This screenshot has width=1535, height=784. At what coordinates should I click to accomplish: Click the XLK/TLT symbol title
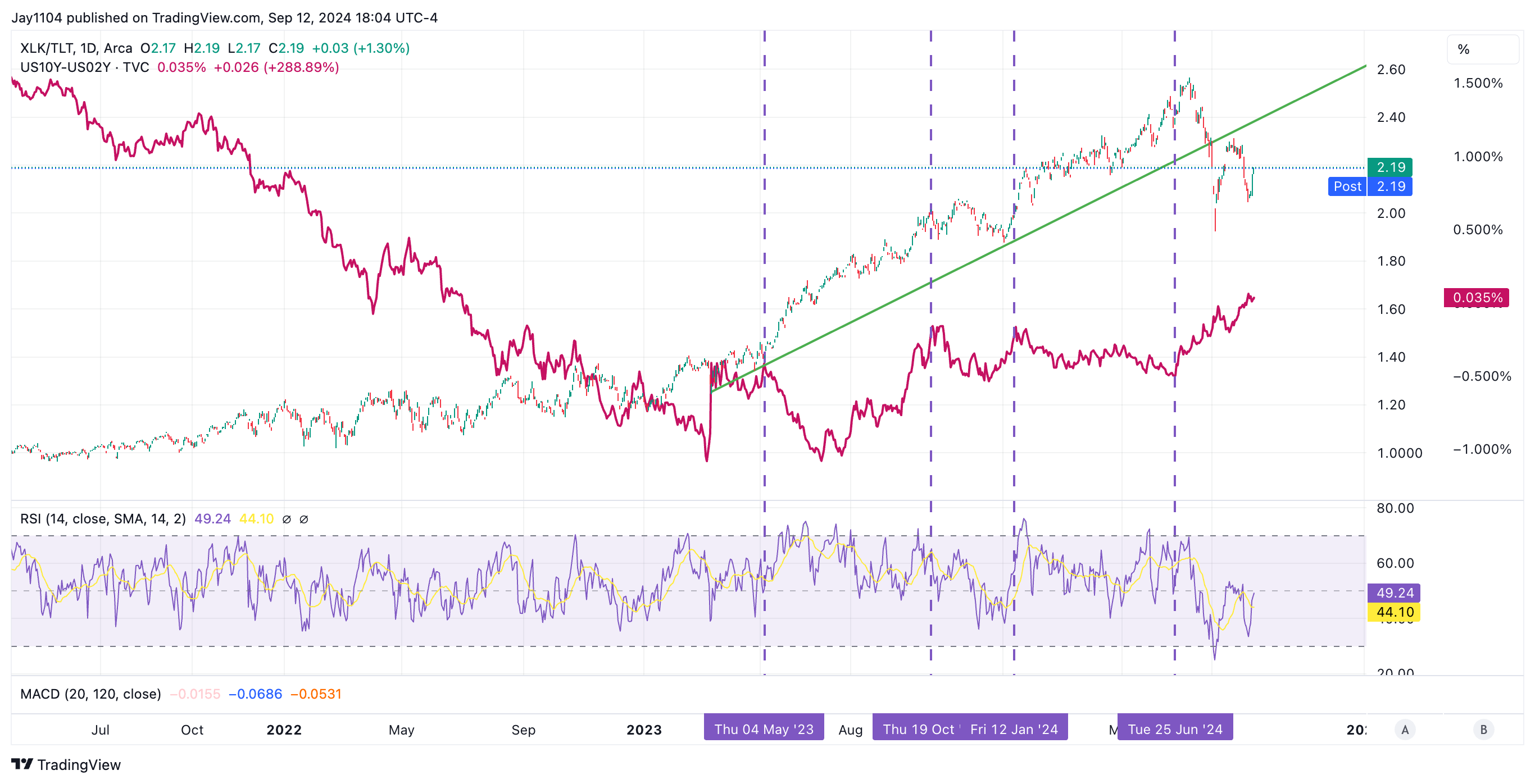pos(76,48)
